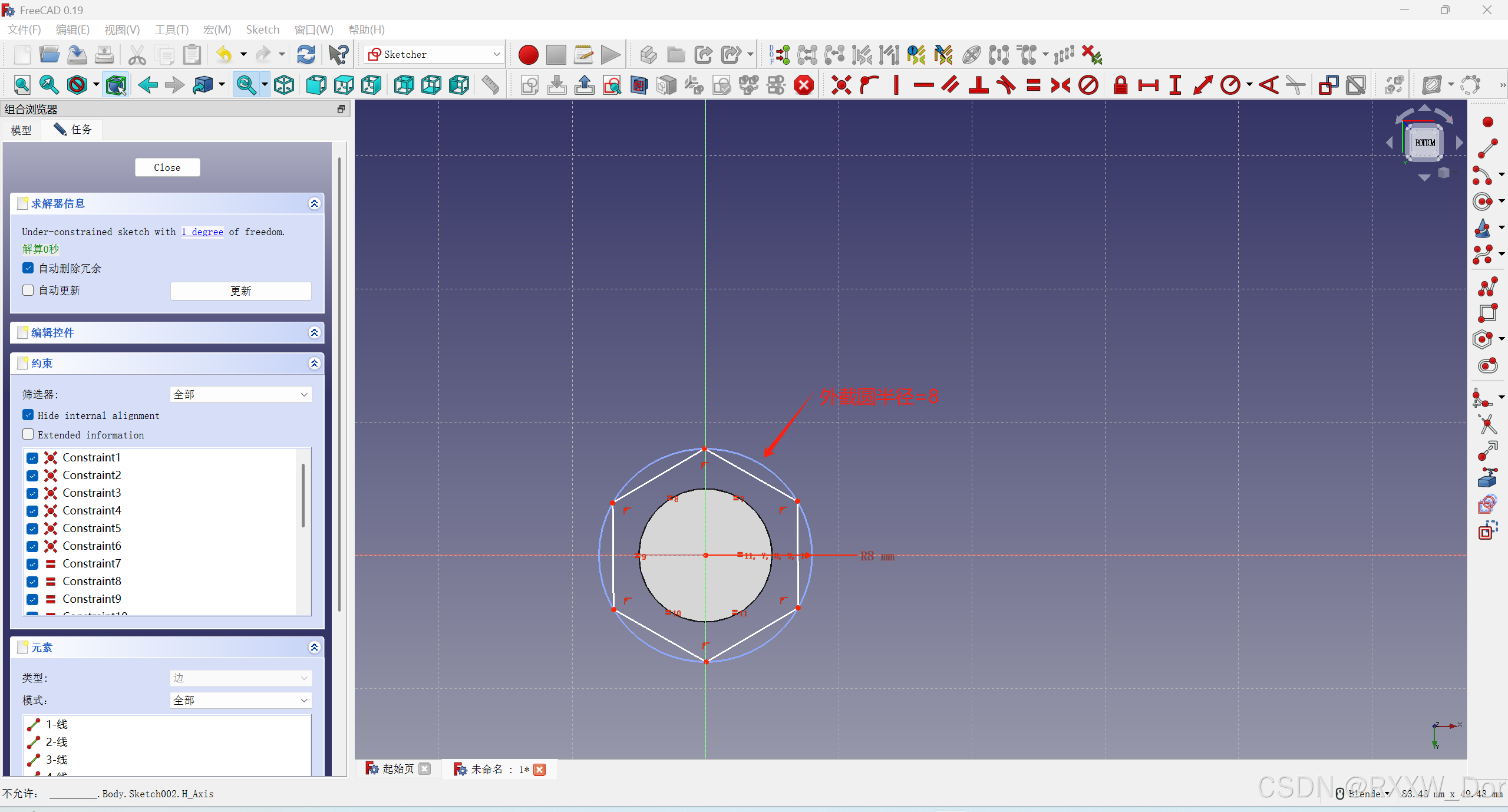Start macro recording with the red record icon
Viewport: 1508px width, 812px height.
(527, 54)
